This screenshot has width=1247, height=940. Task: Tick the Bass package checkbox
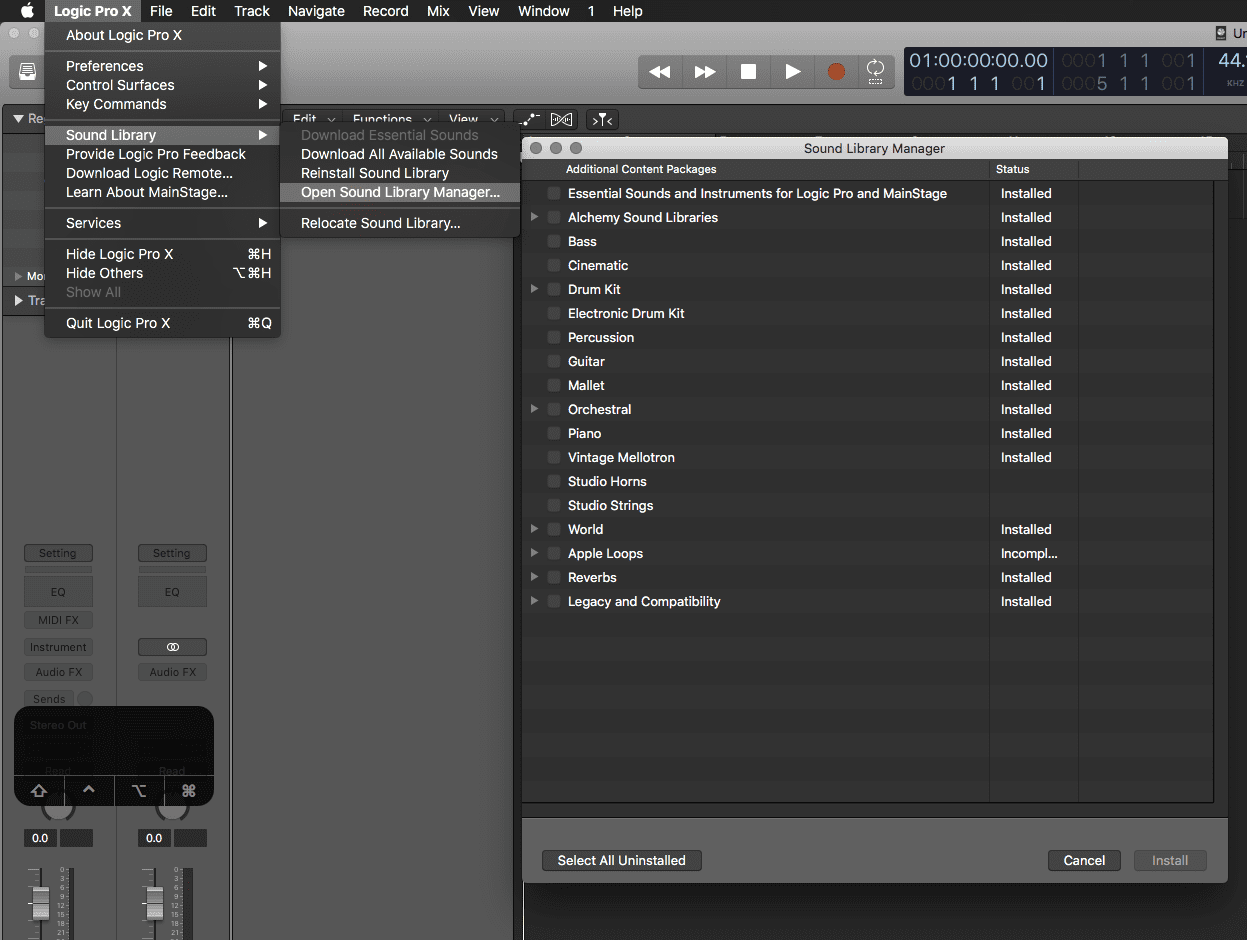(x=554, y=241)
